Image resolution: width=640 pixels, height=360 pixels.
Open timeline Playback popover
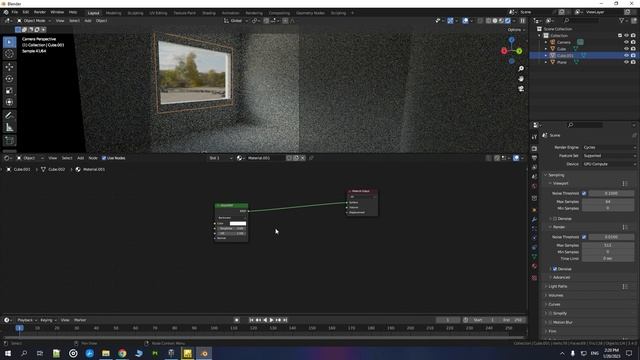tap(27, 320)
